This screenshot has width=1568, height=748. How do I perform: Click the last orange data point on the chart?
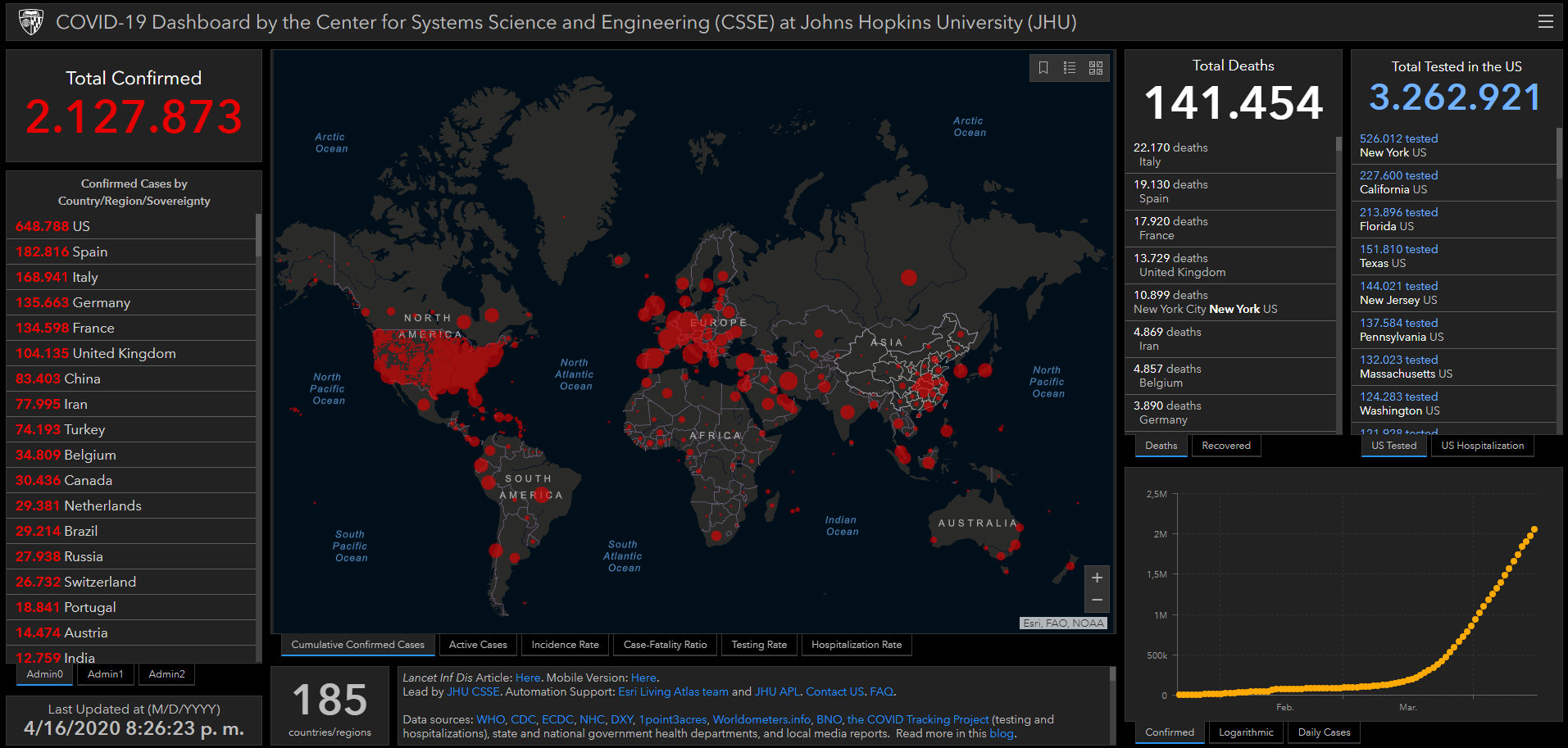tap(1534, 529)
